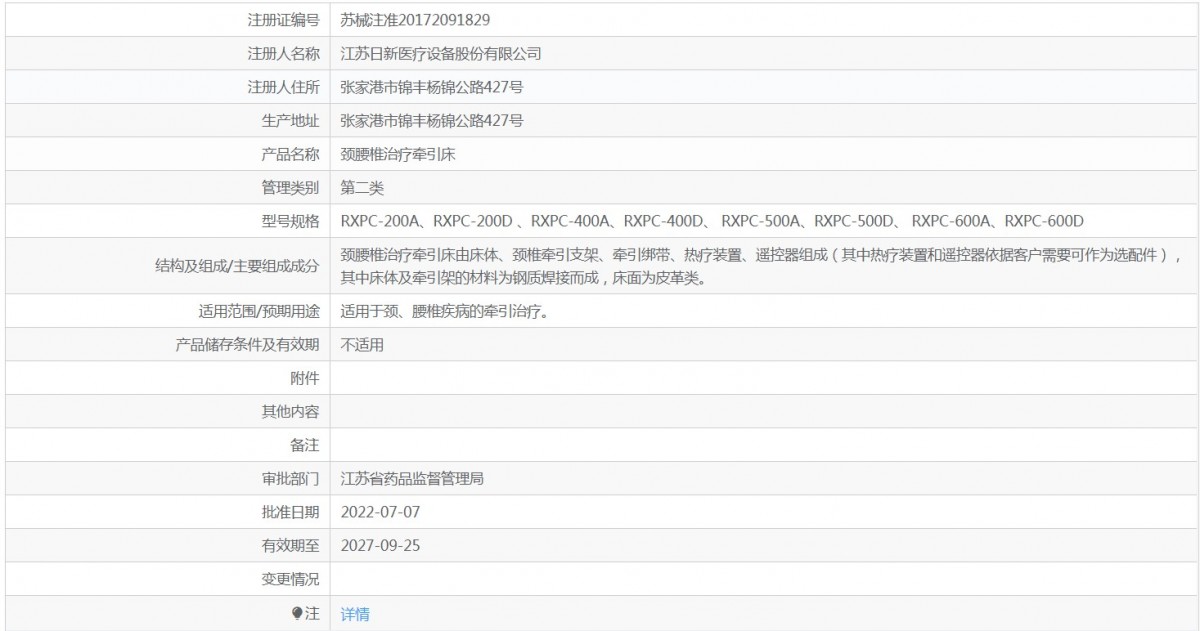The height and width of the screenshot is (631, 1200).
Task: Select registrant name 江苏日新医疗设备股份有限公司
Action: [x=441, y=53]
